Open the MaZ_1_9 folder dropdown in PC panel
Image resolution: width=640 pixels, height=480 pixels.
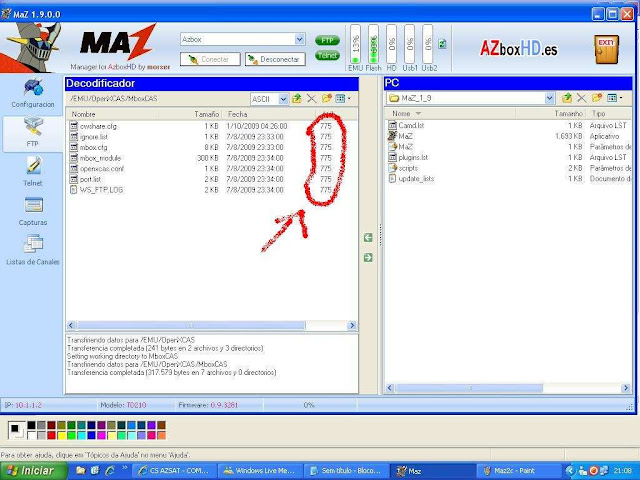tap(549, 98)
